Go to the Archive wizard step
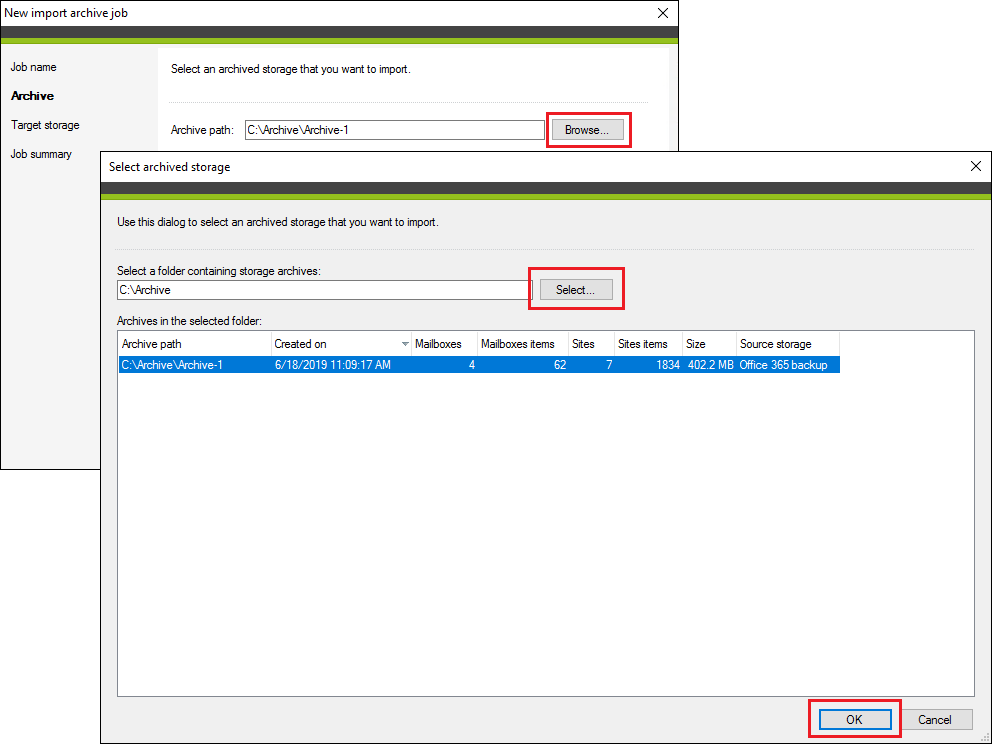This screenshot has height=744, width=992. click(32, 96)
